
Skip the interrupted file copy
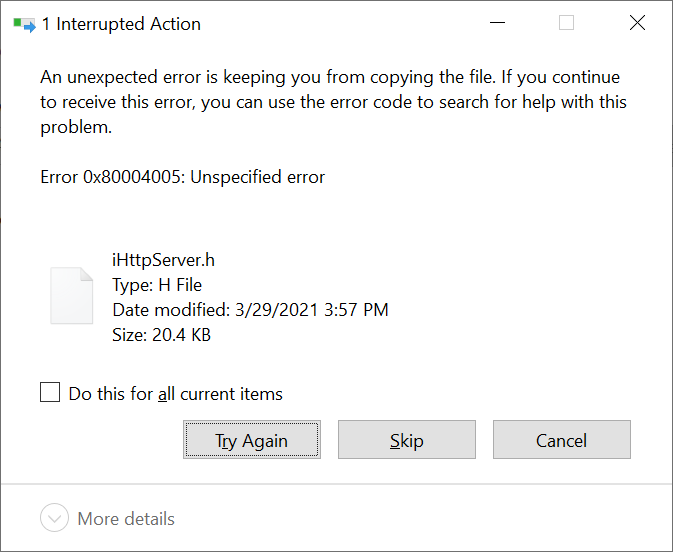(x=406, y=440)
